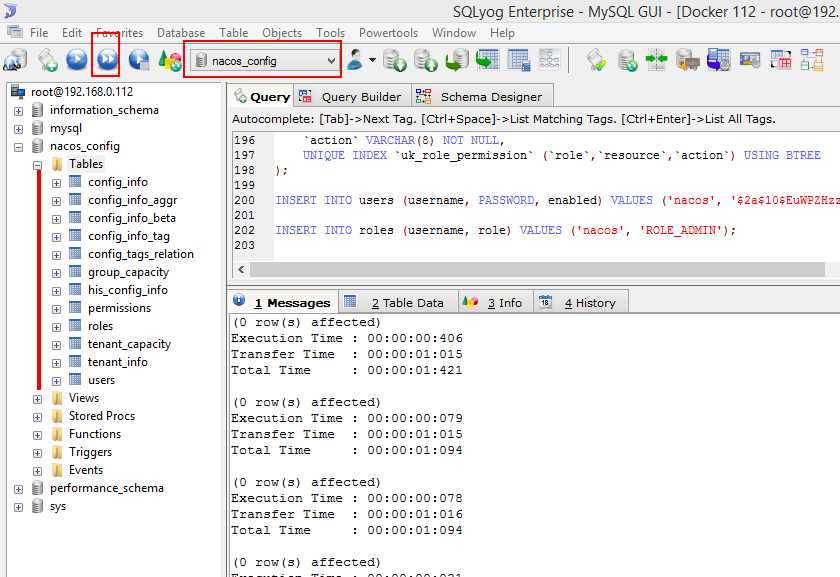Open the Tools menu
This screenshot has width=840, height=577.
coord(331,33)
